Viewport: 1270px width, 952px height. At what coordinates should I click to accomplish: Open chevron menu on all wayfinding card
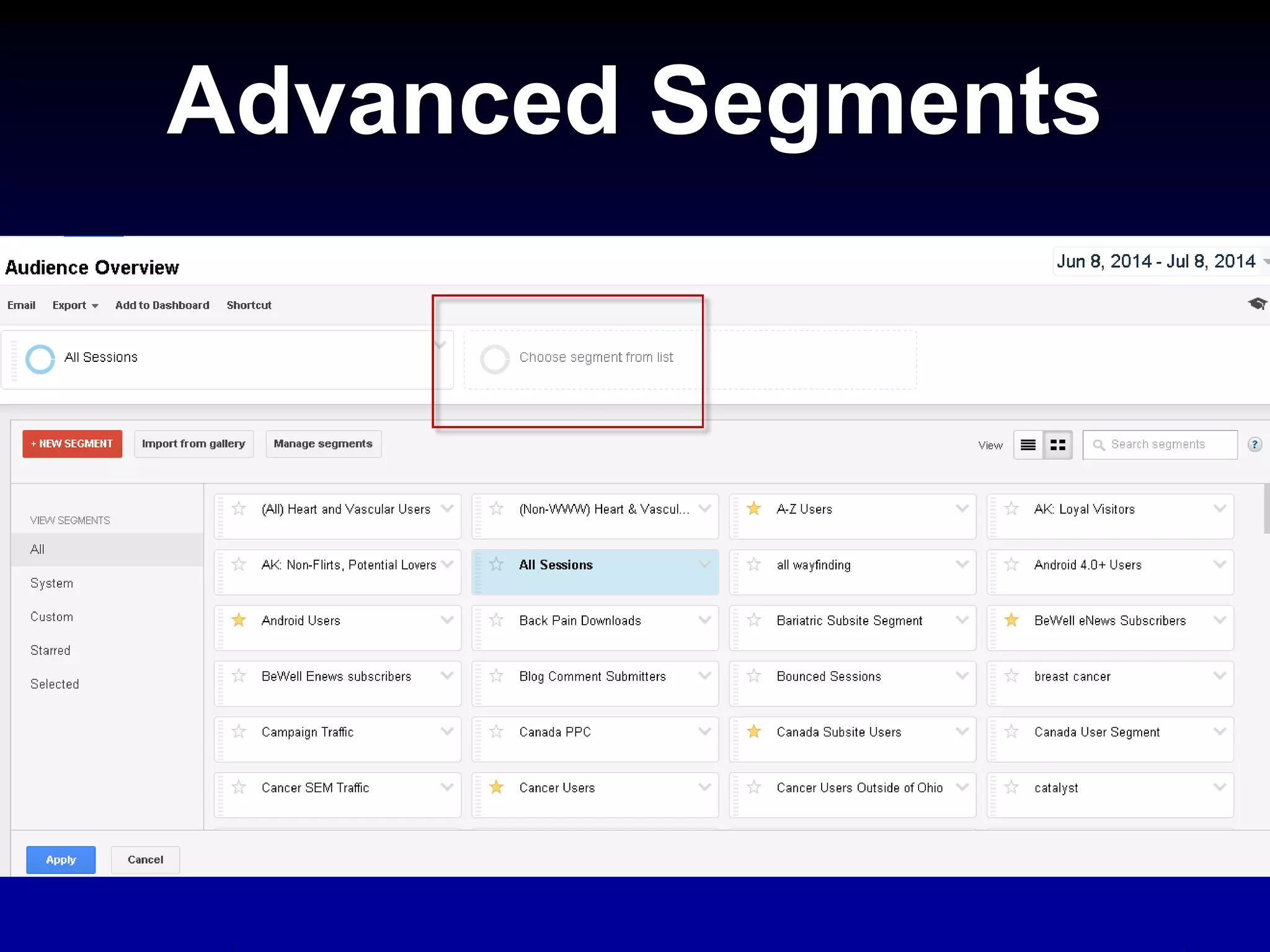pyautogui.click(x=962, y=564)
